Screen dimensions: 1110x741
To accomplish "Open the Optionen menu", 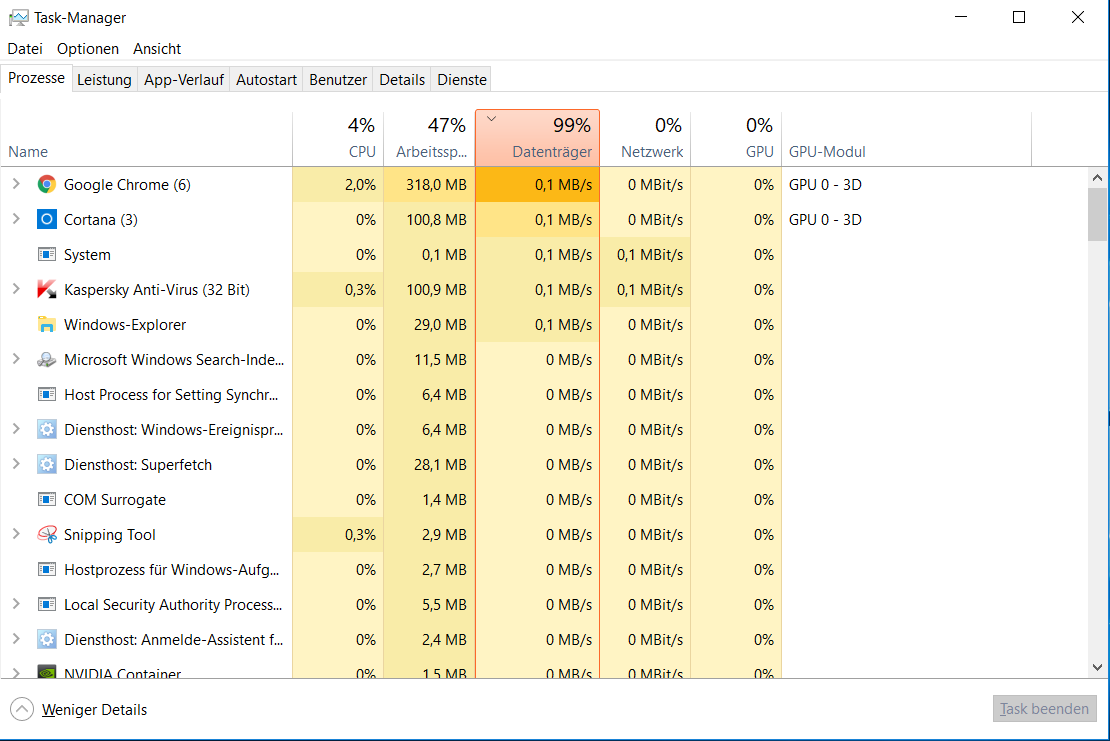I will 88,49.
